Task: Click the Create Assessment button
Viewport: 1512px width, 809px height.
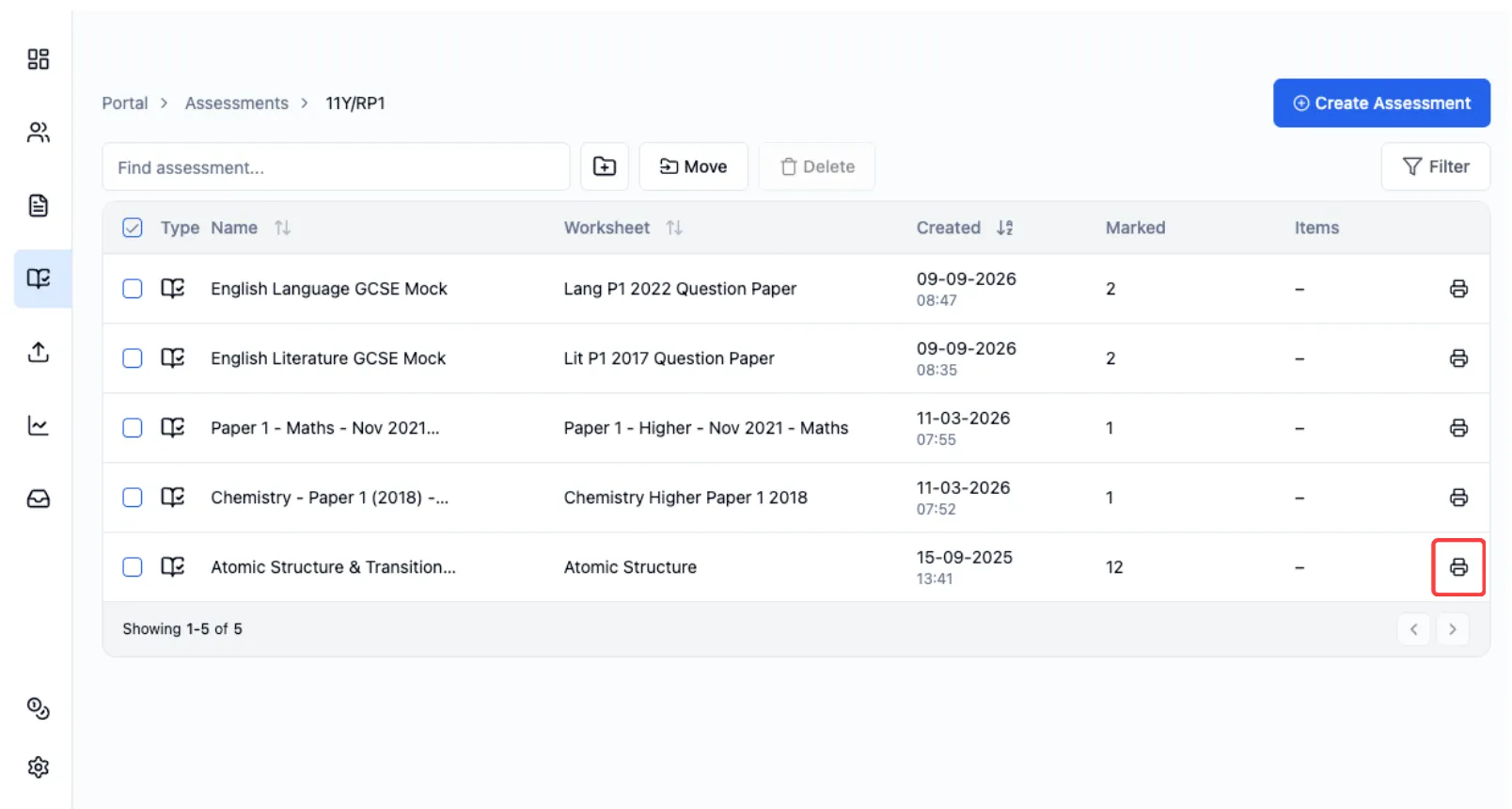Action: [1381, 103]
